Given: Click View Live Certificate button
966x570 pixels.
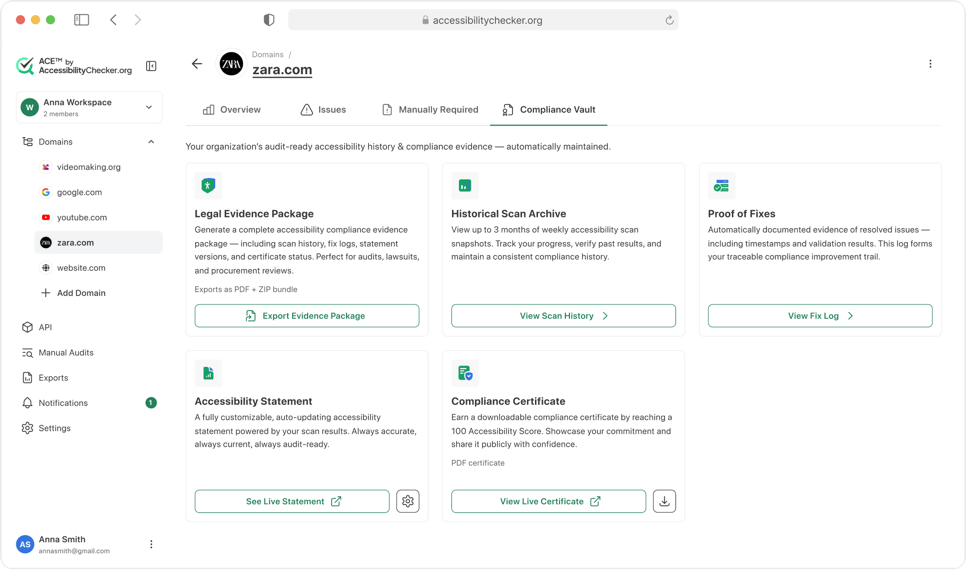Looking at the screenshot, I should [548, 501].
